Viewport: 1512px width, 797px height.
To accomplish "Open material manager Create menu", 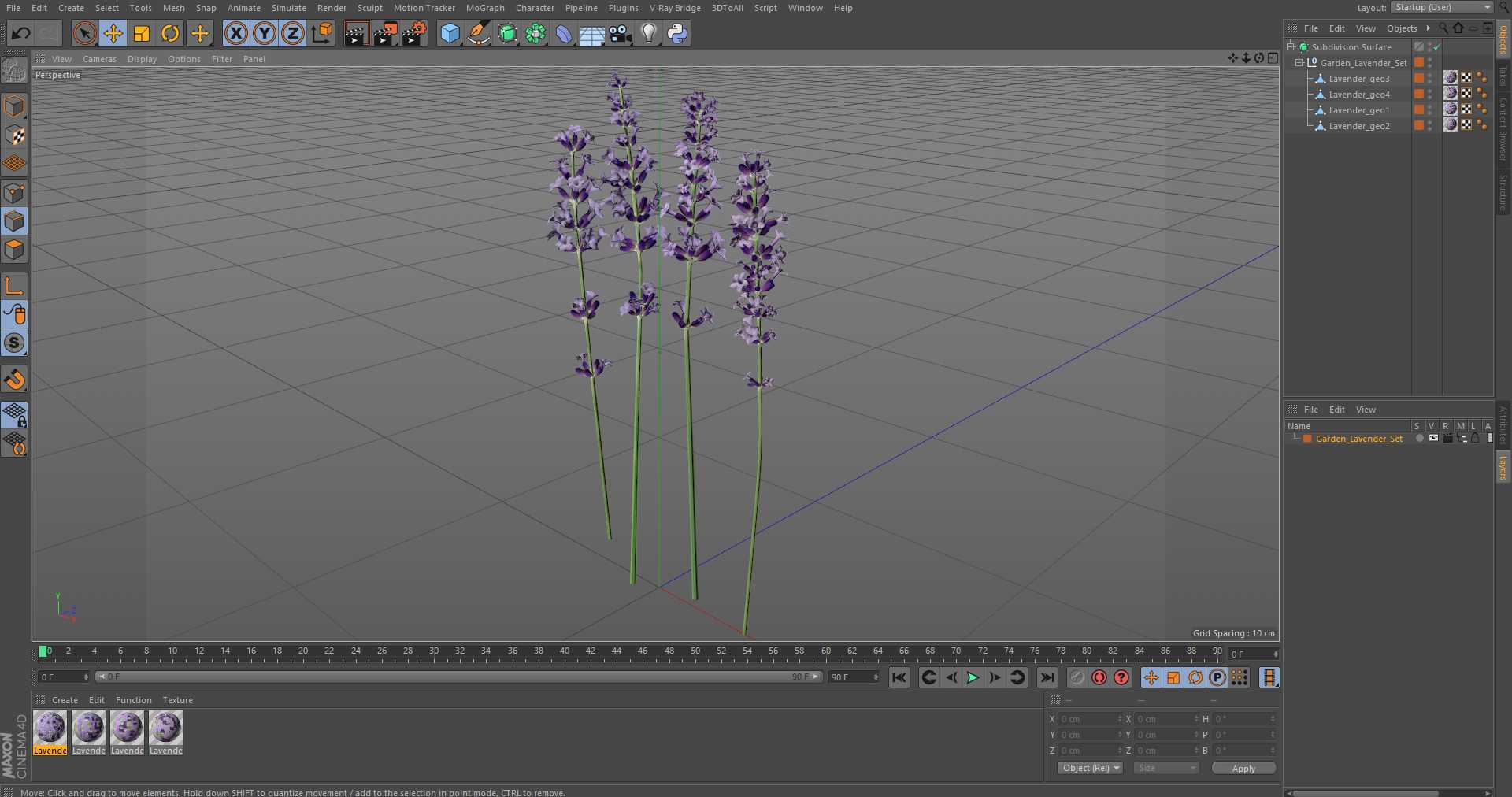I will [65, 700].
